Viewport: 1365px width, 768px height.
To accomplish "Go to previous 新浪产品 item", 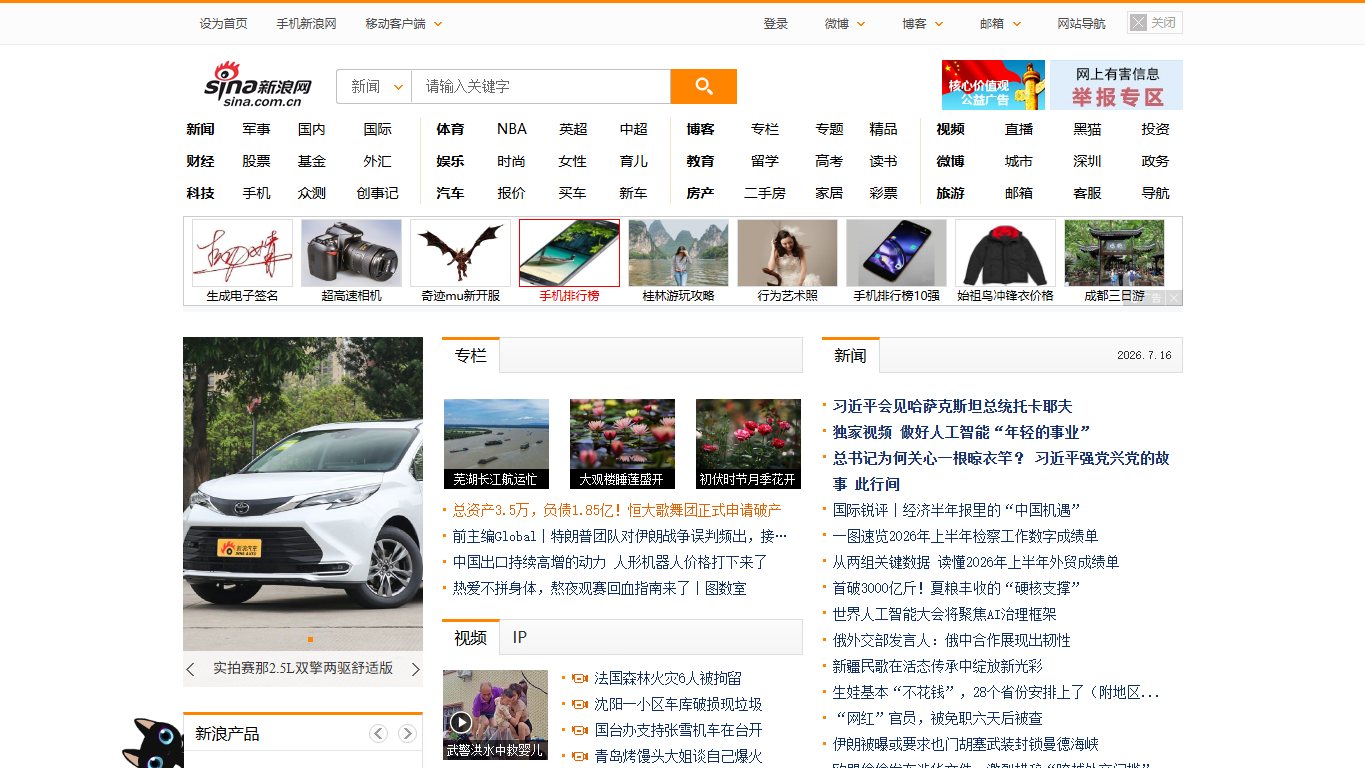I will (378, 734).
